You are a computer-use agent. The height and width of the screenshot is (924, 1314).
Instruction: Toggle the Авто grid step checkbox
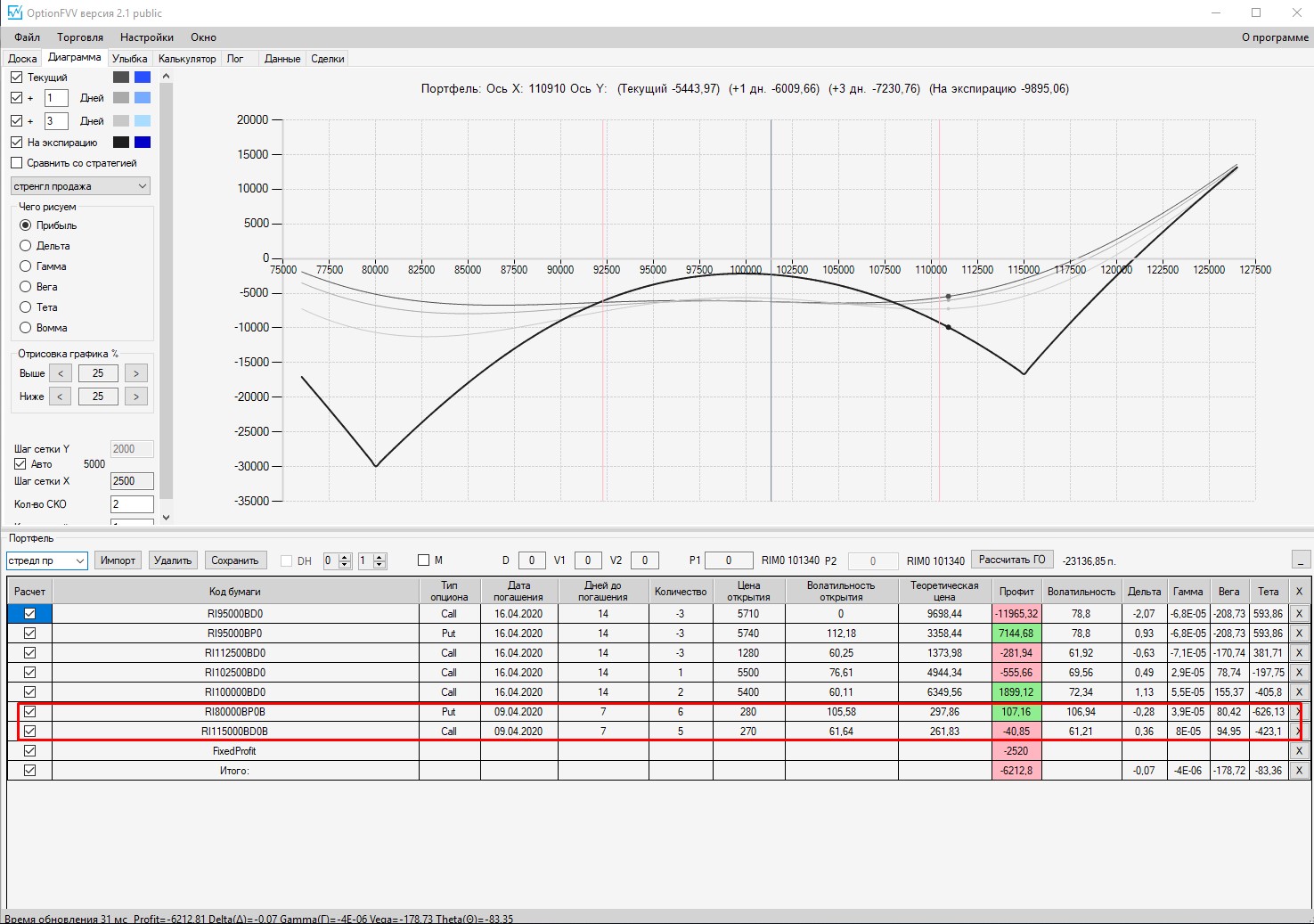coord(20,464)
